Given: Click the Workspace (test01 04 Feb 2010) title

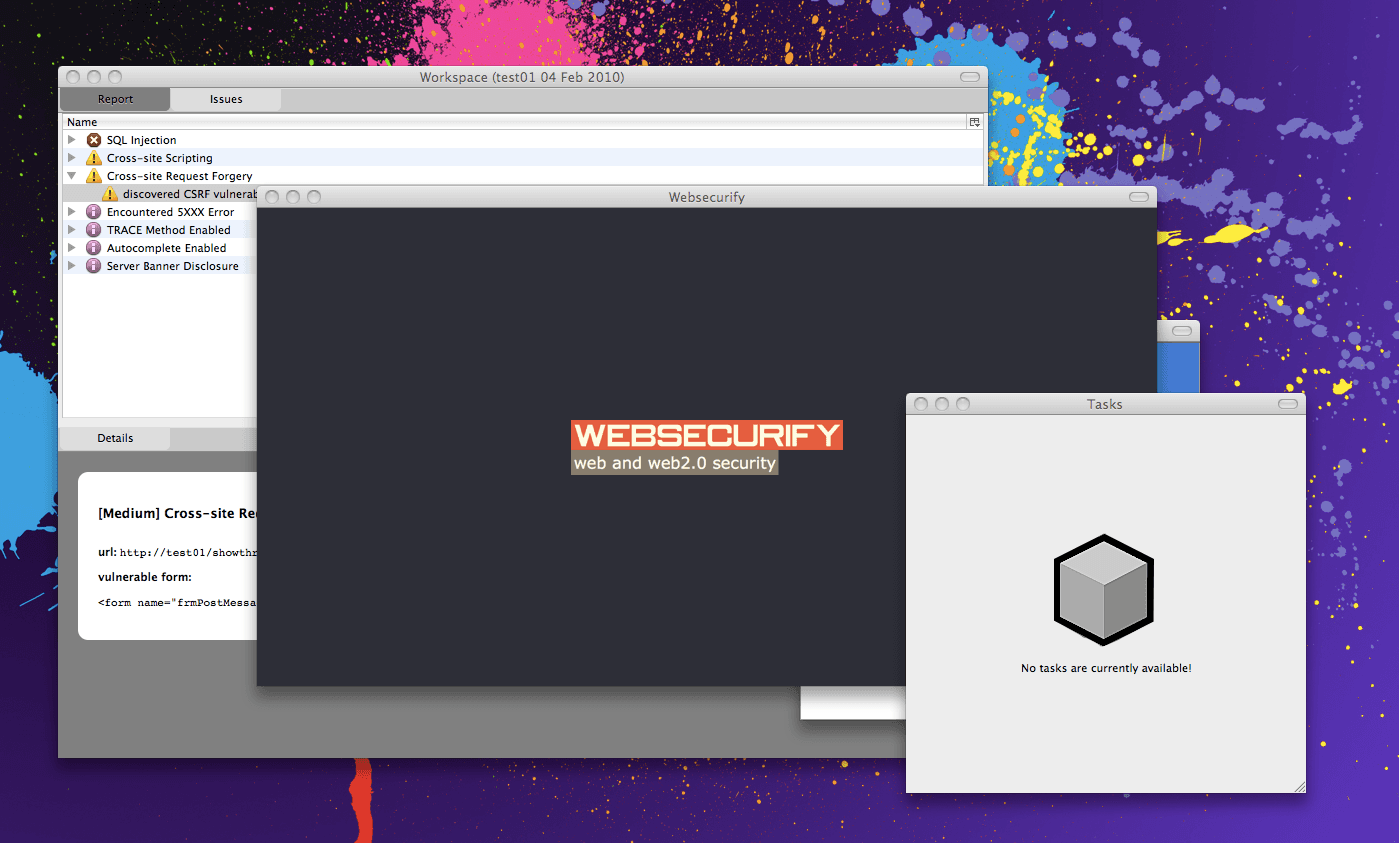Looking at the screenshot, I should (x=522, y=77).
